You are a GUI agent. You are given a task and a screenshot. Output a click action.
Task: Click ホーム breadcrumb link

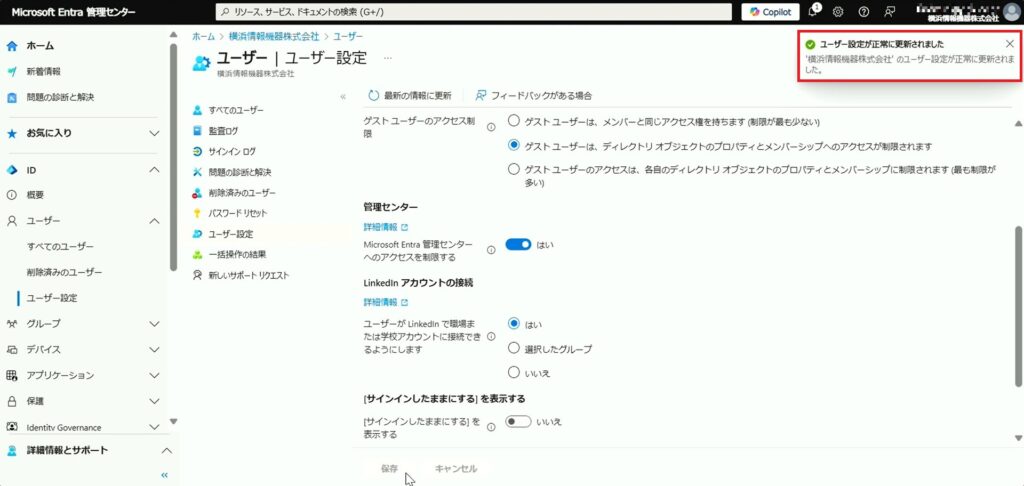click(203, 37)
